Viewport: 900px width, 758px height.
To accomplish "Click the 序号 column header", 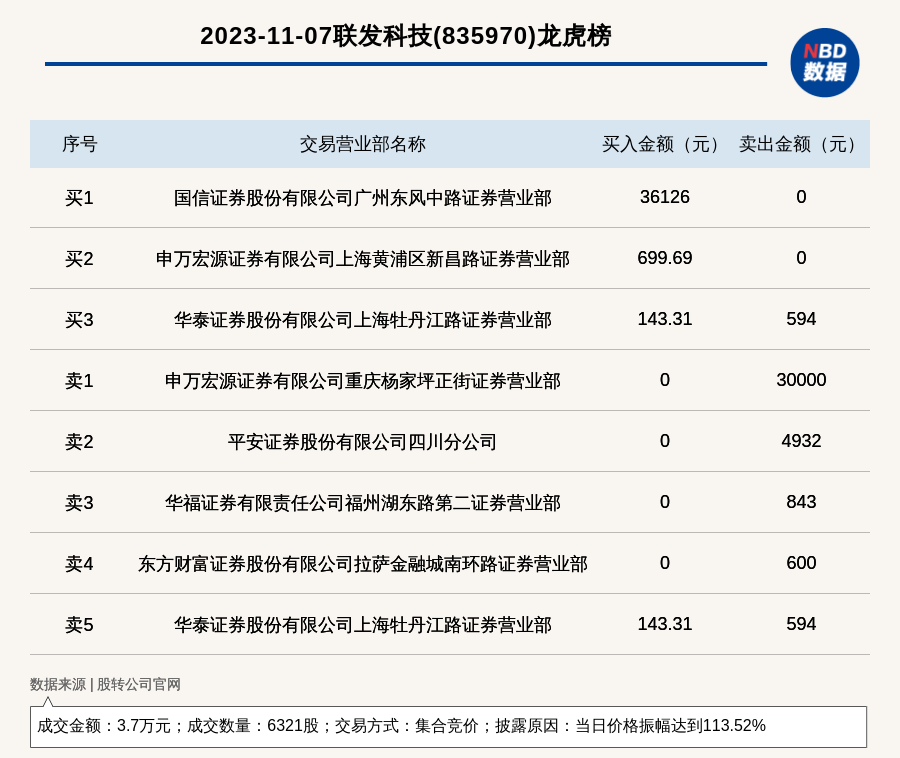I will pyautogui.click(x=80, y=144).
